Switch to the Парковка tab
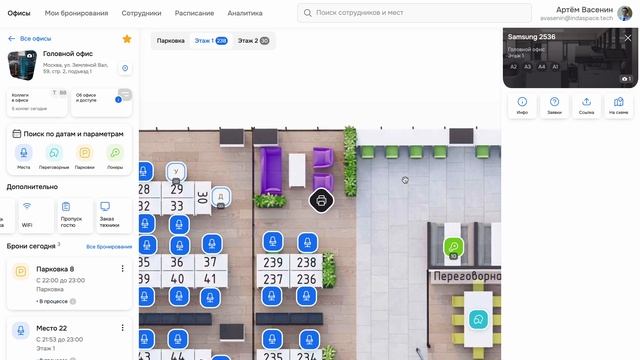The image size is (640, 360). [x=171, y=41]
